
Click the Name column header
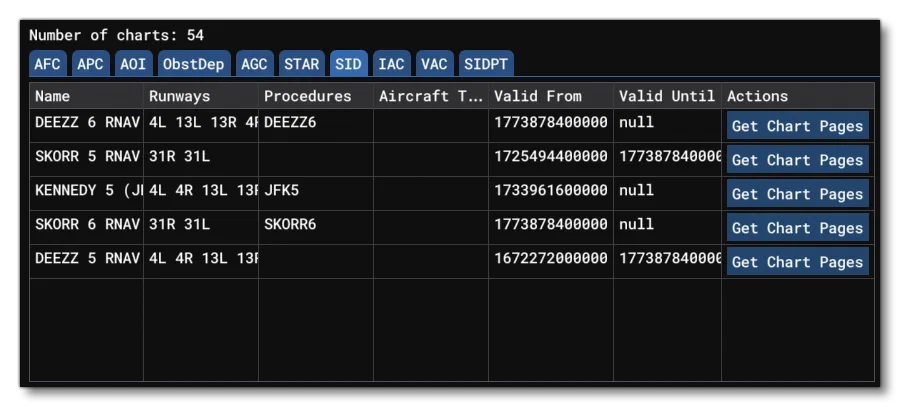click(x=86, y=96)
